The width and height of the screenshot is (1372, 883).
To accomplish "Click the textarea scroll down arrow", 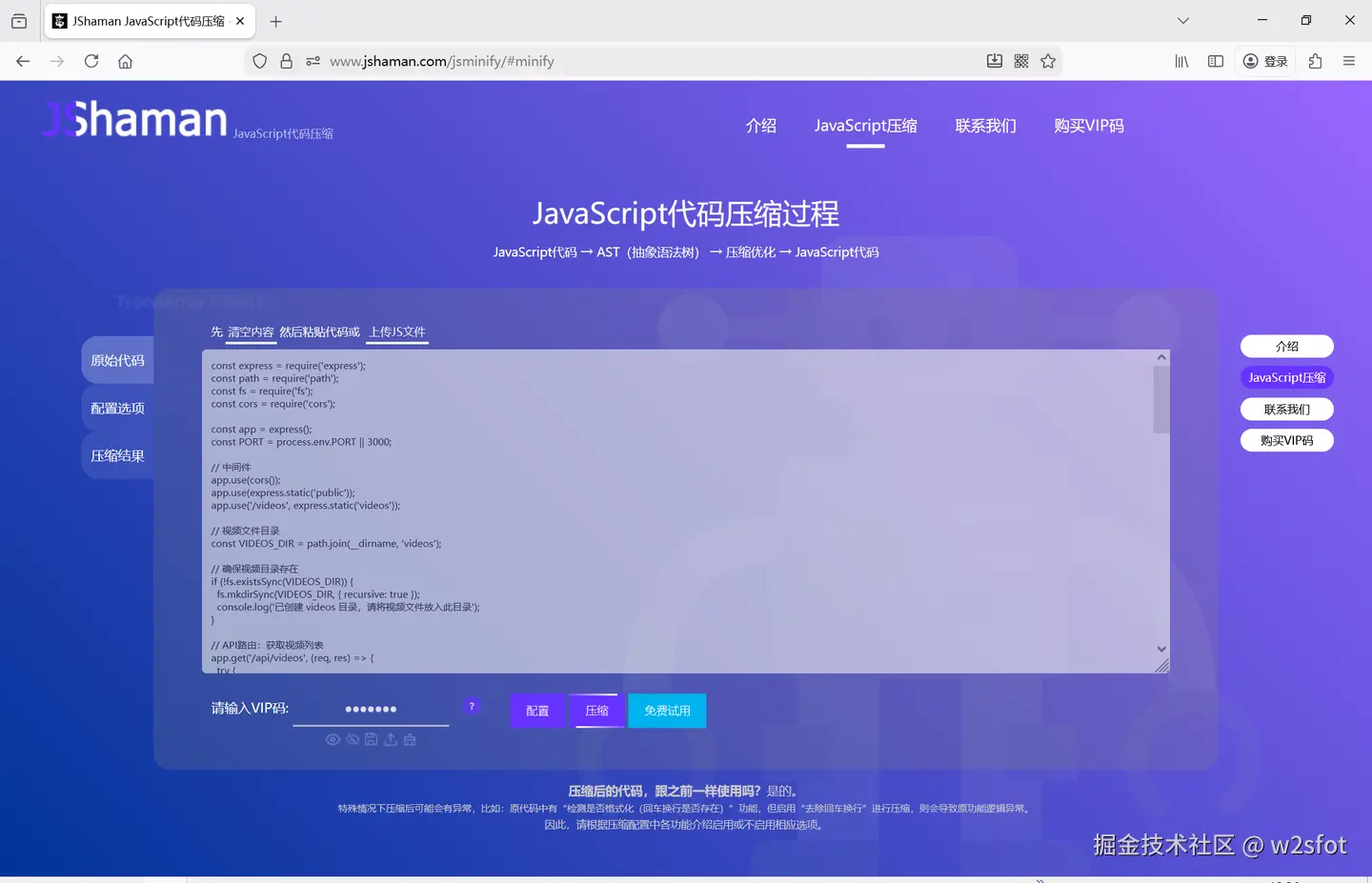I will coord(1161,649).
